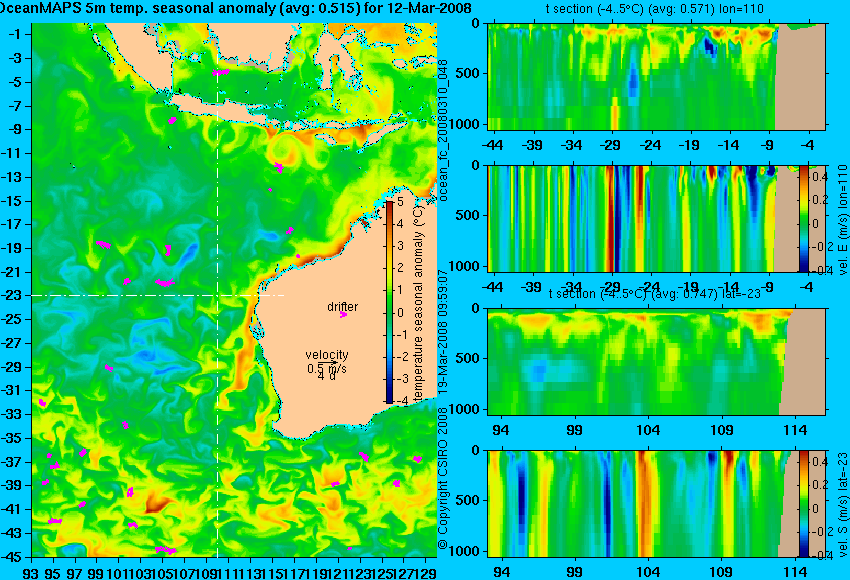Open the temperature section plot for lon=110
Screen dimensions: 850x580
[656, 76]
